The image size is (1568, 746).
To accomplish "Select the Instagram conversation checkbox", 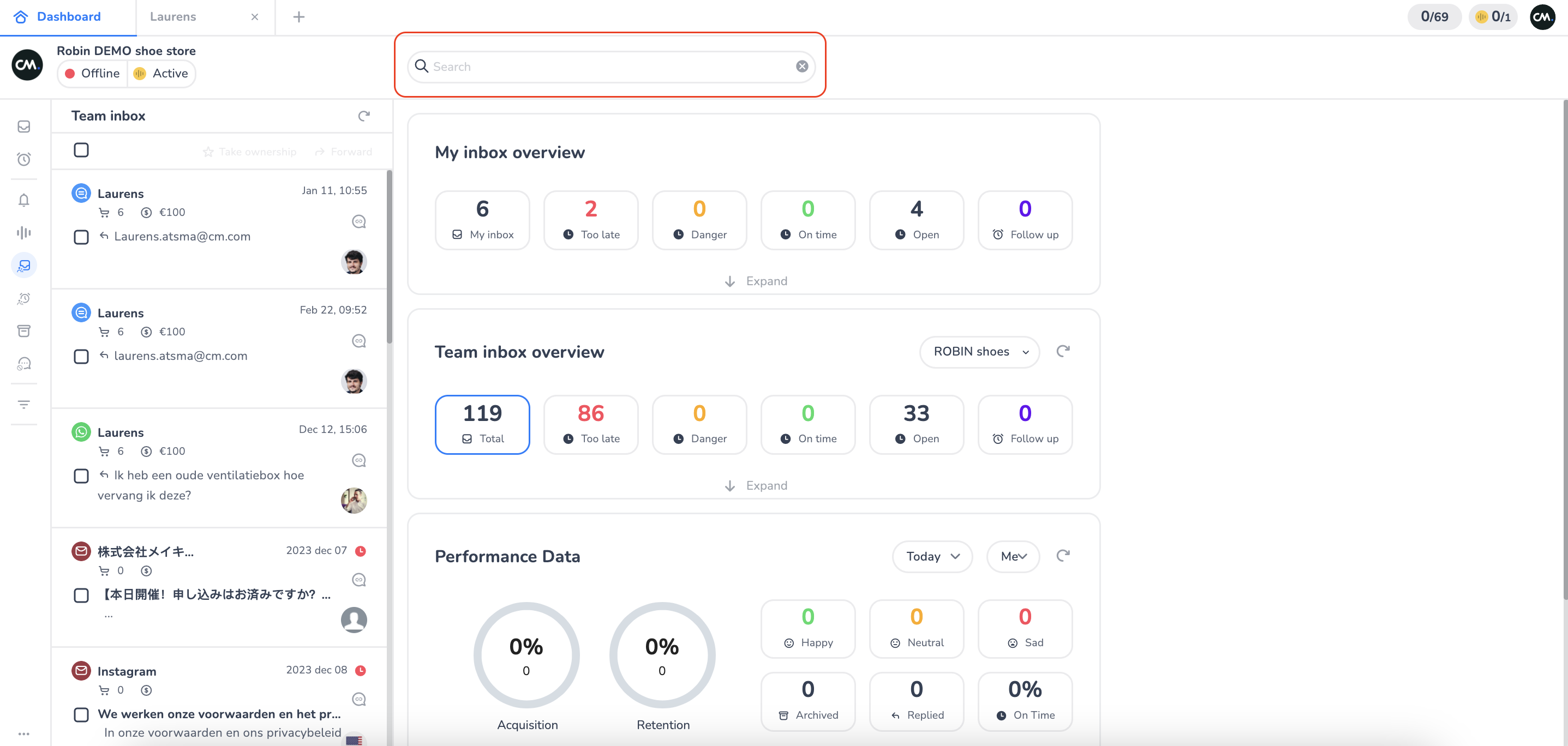I will click(x=81, y=714).
